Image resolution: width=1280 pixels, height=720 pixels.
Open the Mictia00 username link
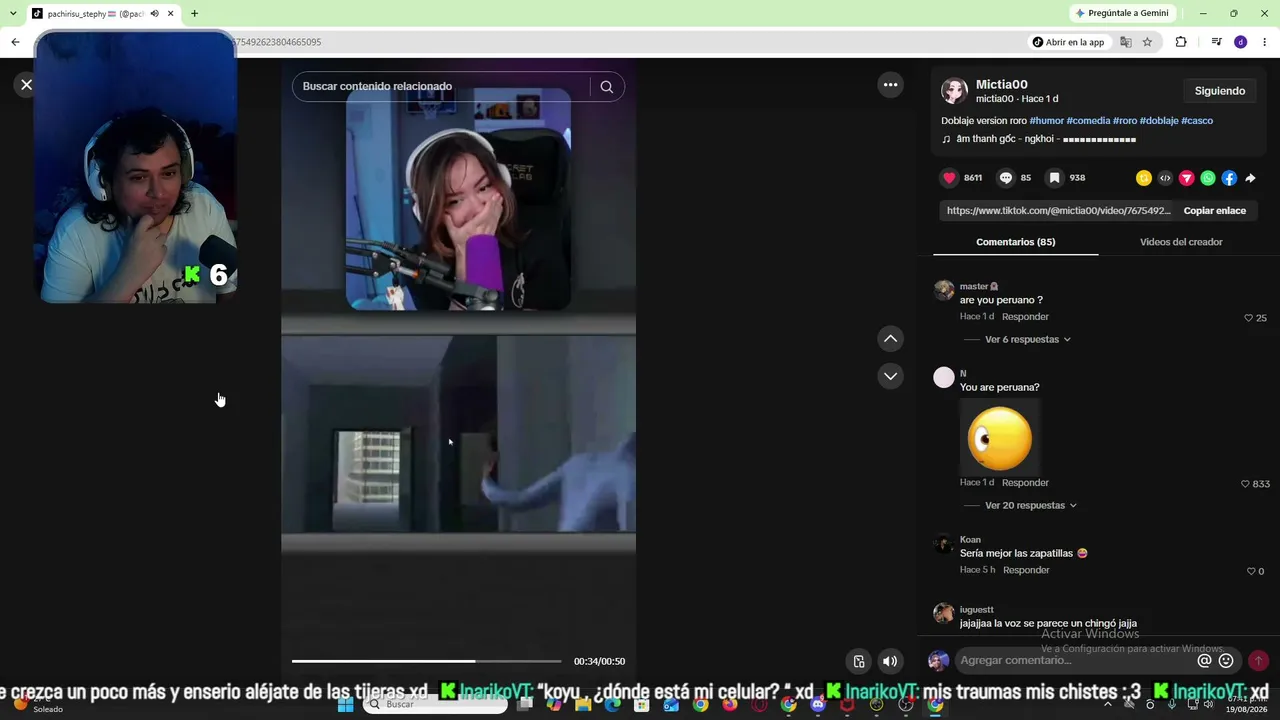point(1002,85)
